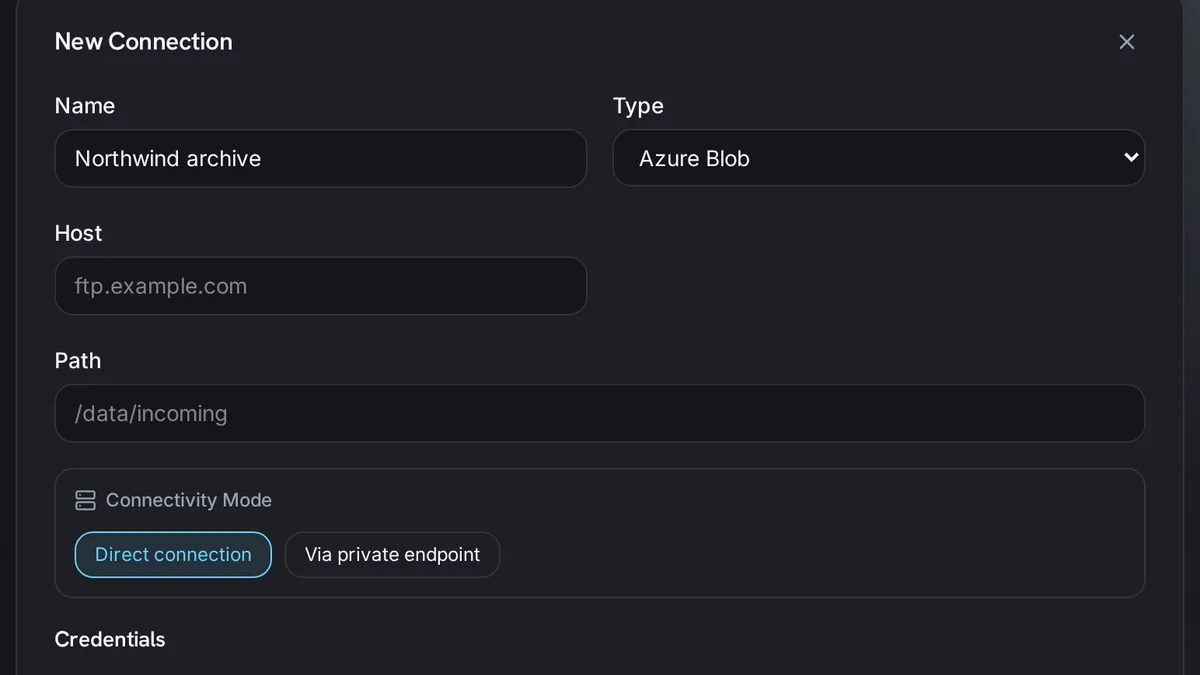Click the New Connection title

[143, 41]
